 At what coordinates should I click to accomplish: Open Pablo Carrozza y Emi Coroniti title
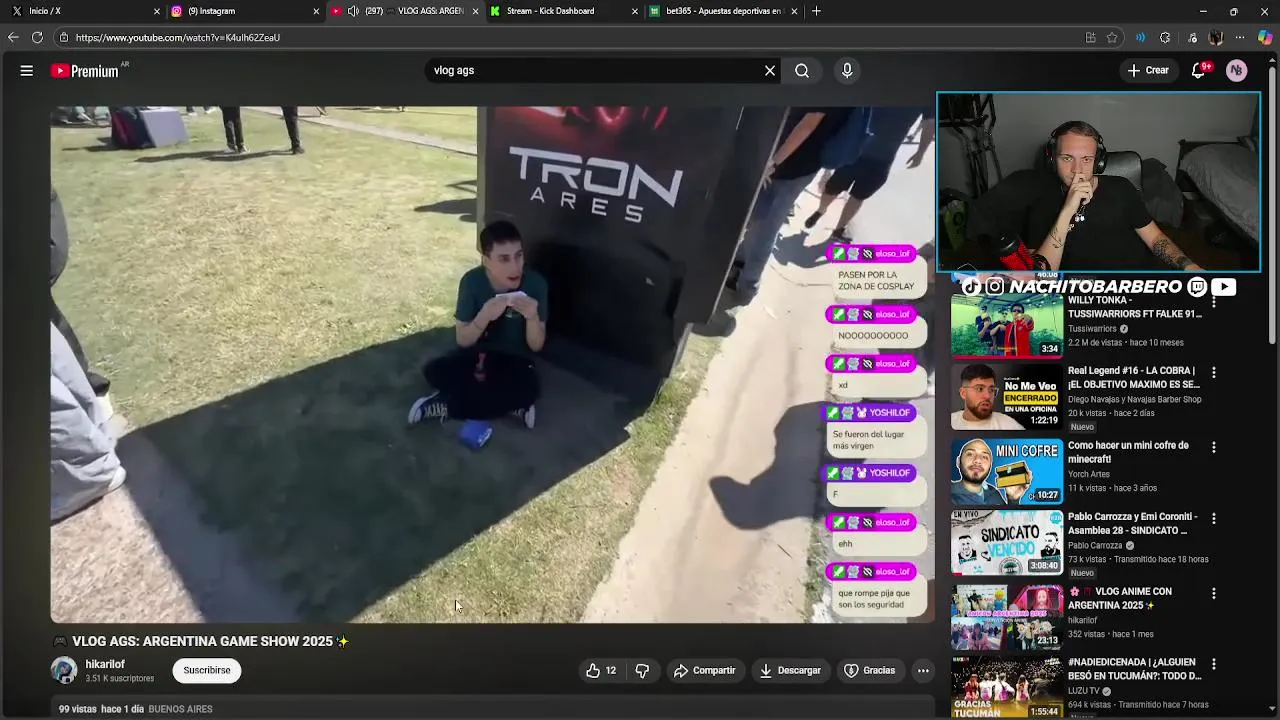[1134, 524]
